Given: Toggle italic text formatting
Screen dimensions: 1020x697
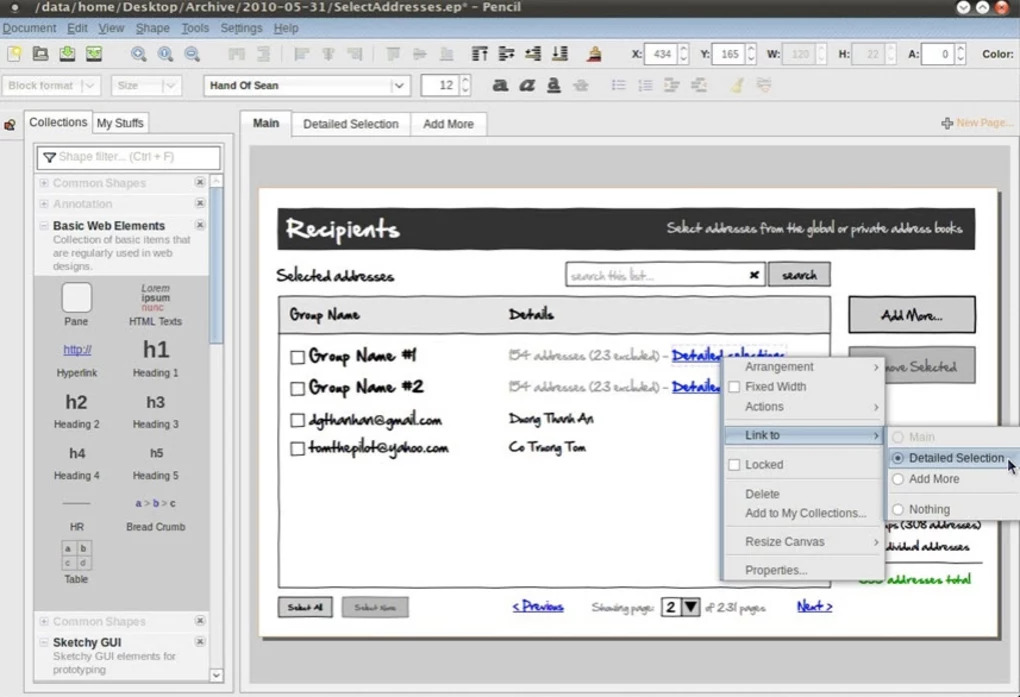Looking at the screenshot, I should coord(526,85).
